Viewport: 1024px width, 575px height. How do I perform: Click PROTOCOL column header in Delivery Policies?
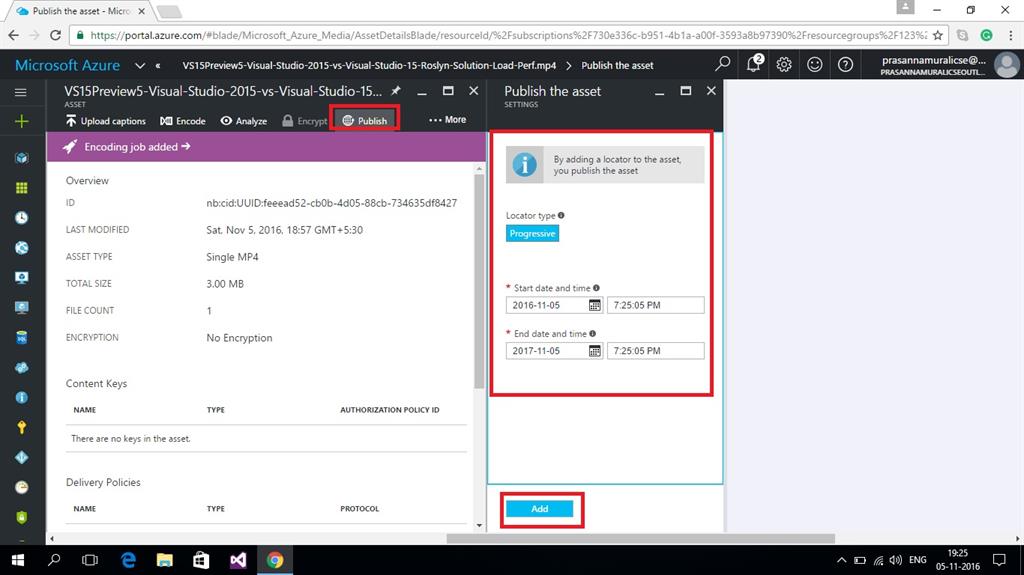coord(359,508)
